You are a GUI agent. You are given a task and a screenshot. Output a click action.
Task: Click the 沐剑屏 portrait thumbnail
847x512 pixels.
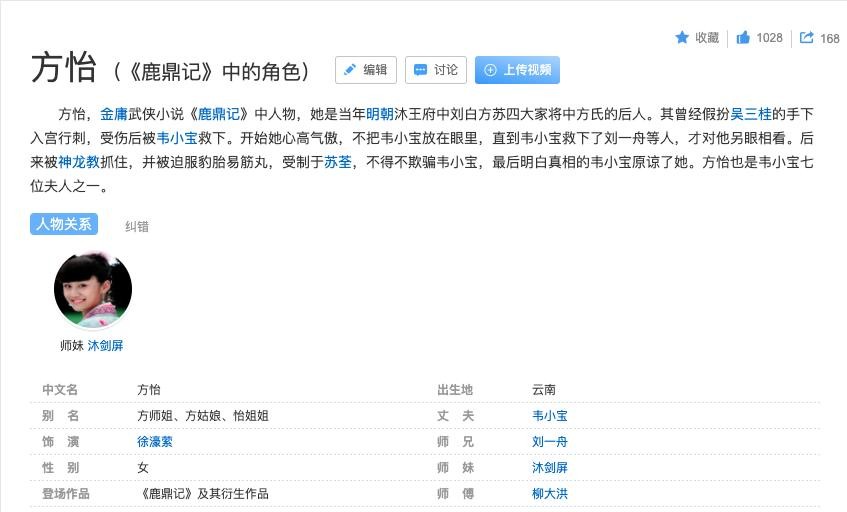click(x=92, y=290)
